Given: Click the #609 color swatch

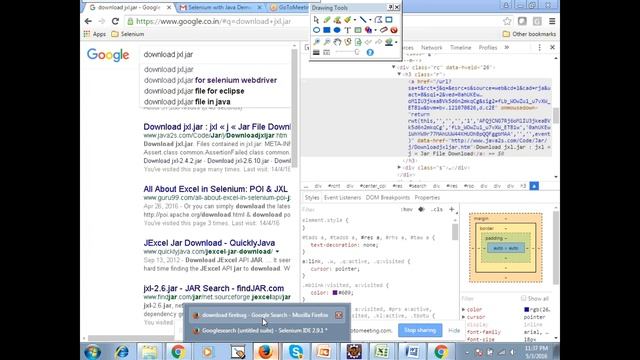Looking at the screenshot, I should (x=335, y=293).
